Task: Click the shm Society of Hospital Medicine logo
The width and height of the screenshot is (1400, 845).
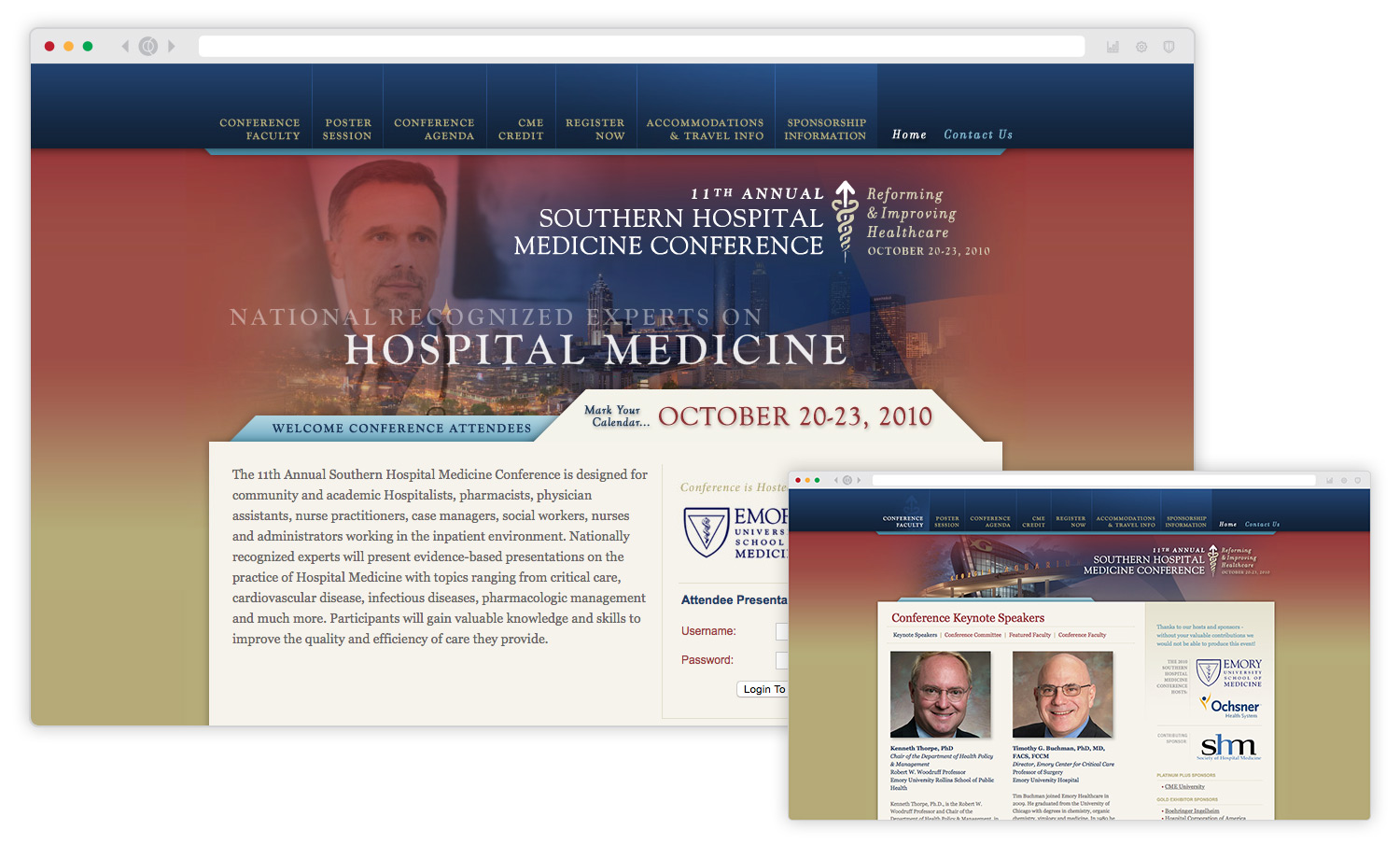Action: coord(1228,746)
